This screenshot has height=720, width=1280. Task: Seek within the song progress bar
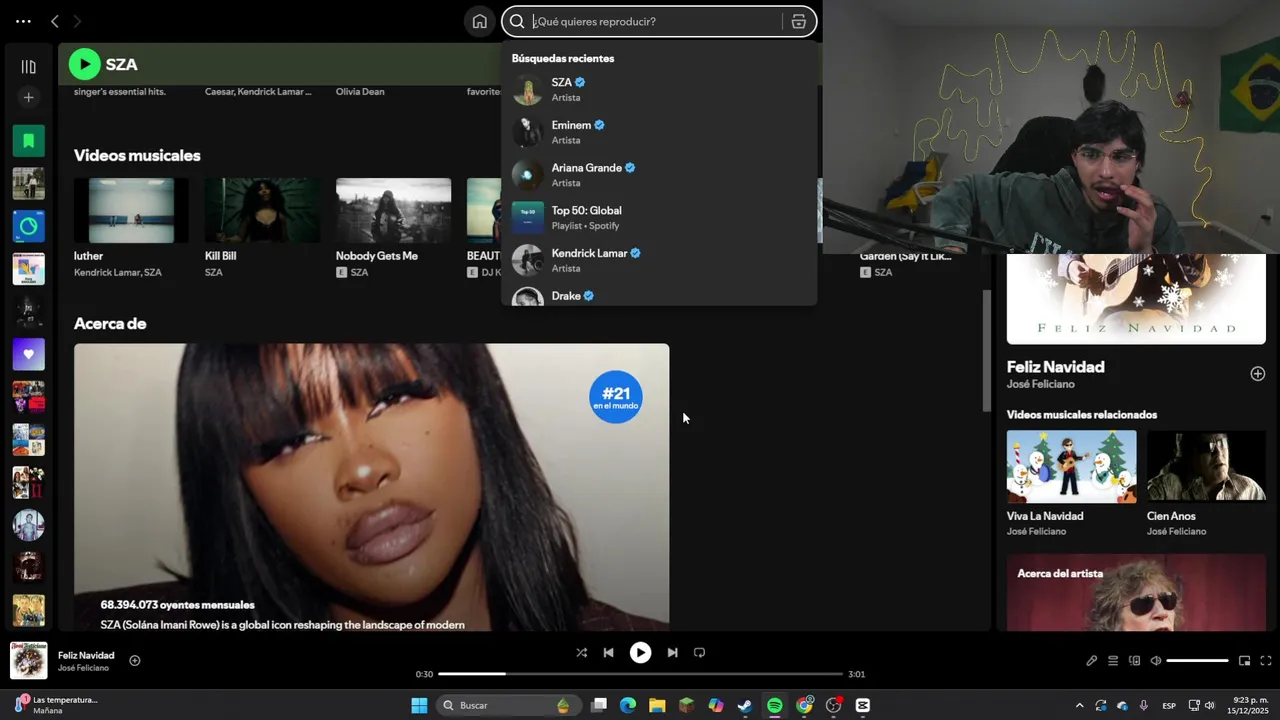point(640,674)
